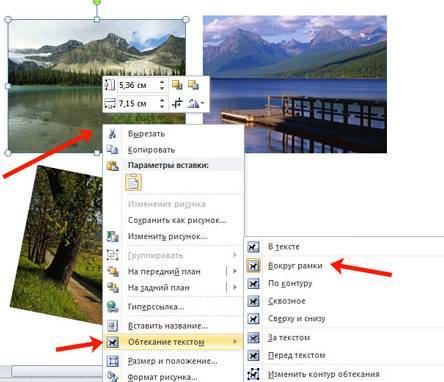Click the 'За текстом' wrap icon
Screen dimensions: 444x382
(x=253, y=338)
